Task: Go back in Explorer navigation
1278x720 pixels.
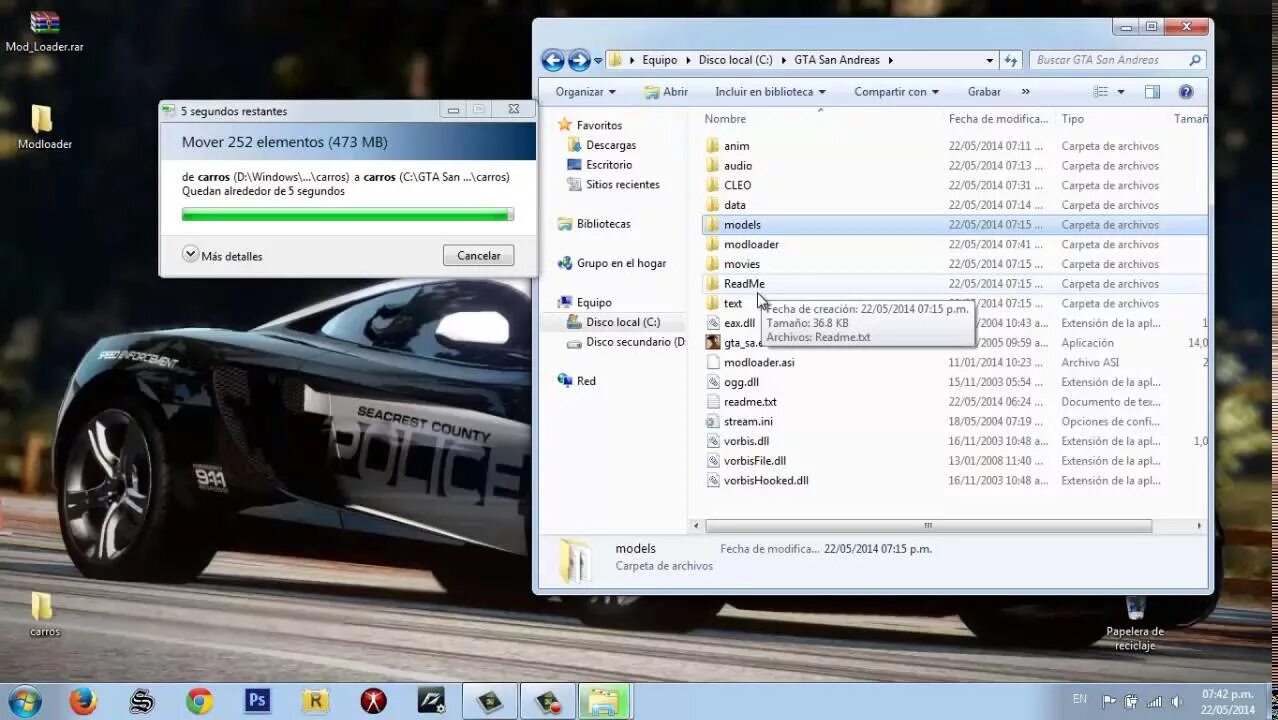Action: 553,60
